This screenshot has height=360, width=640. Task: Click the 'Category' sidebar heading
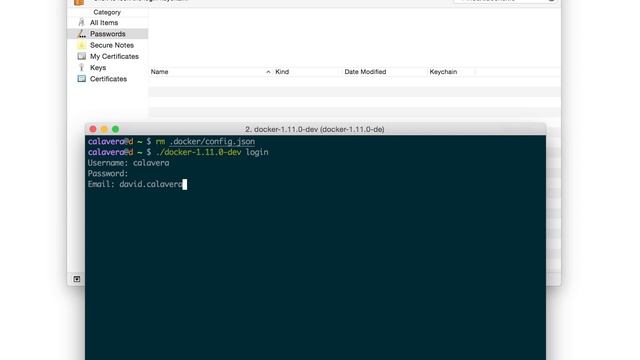pyautogui.click(x=107, y=12)
